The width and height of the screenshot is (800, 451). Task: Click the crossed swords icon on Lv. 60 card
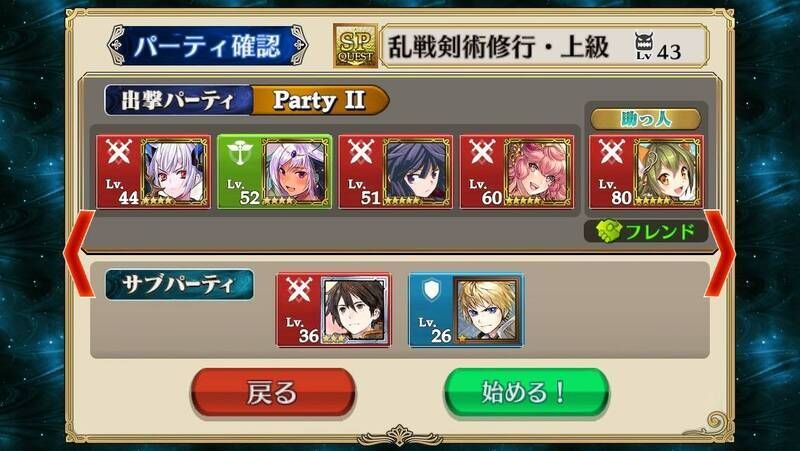tap(482, 152)
